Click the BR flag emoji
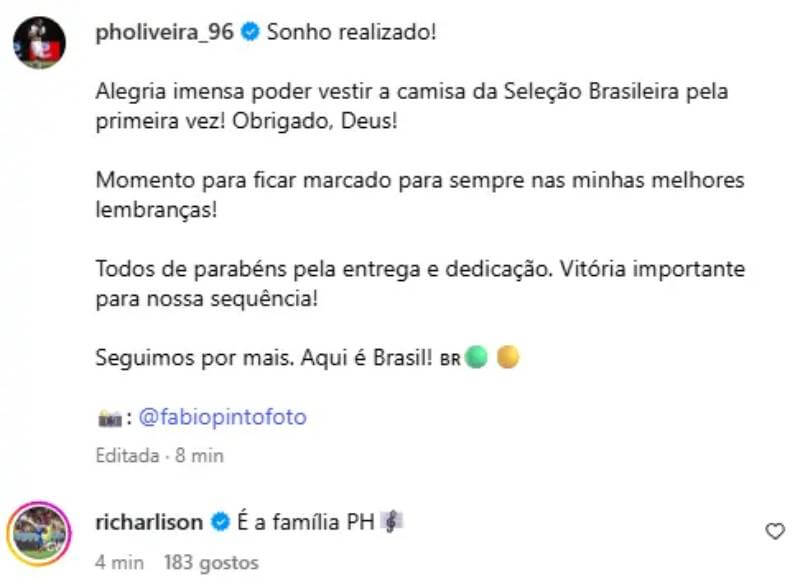 pos(449,358)
